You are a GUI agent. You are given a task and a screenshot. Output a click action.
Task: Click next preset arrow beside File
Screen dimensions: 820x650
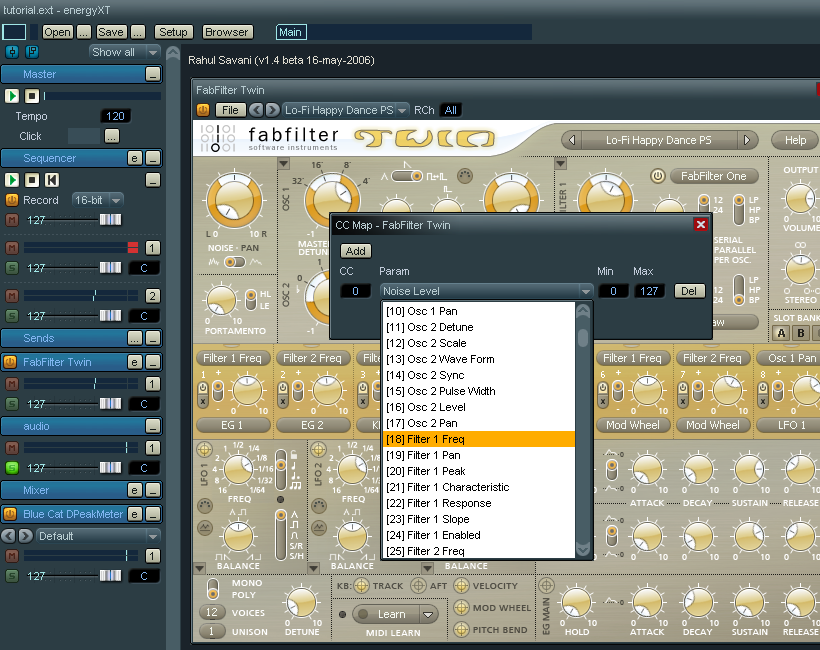point(272,110)
